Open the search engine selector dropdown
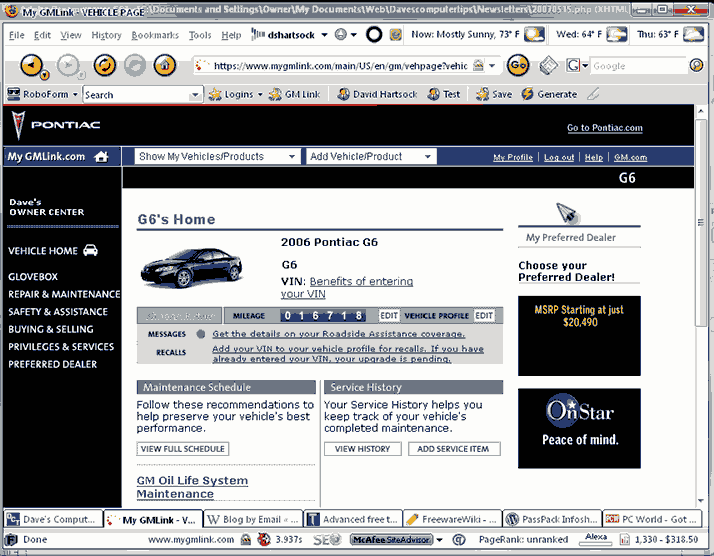Image resolution: width=714 pixels, height=556 pixels. coord(585,66)
